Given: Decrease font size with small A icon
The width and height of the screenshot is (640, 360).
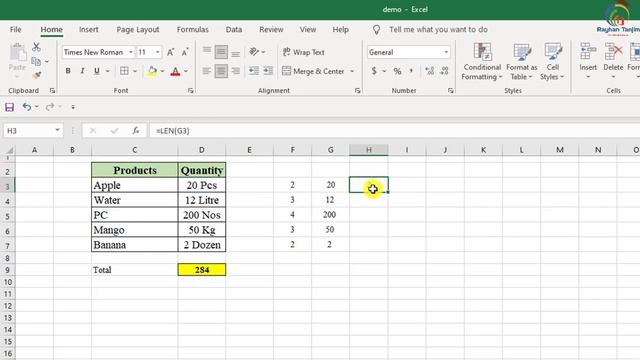Looking at the screenshot, I should point(185,52).
